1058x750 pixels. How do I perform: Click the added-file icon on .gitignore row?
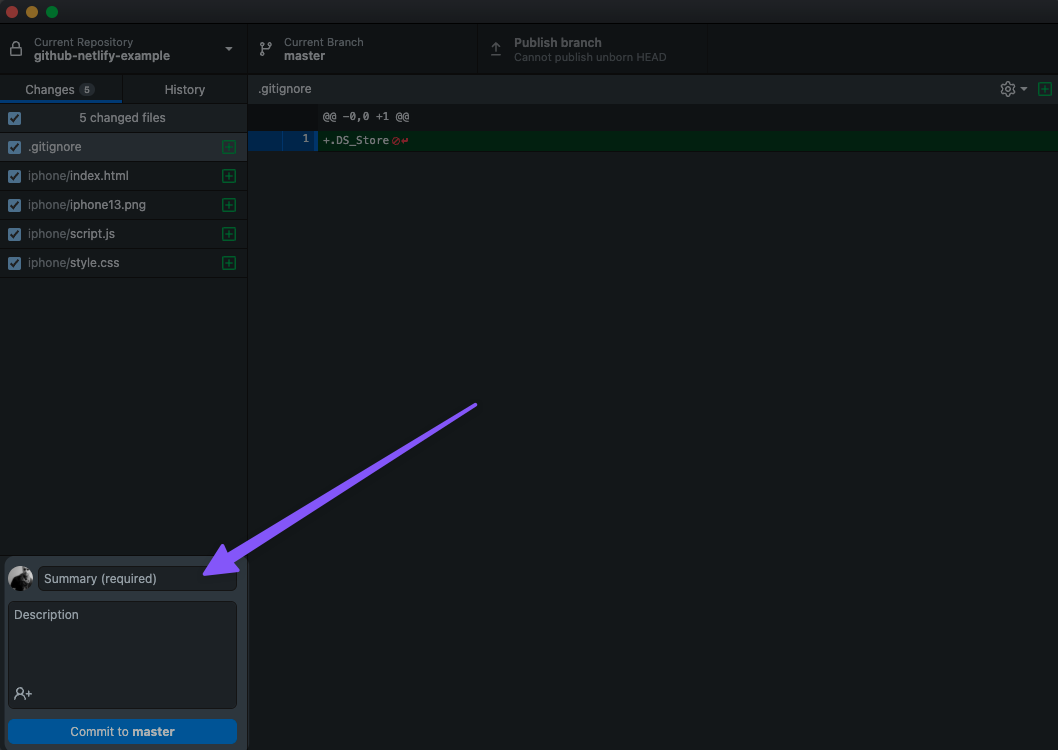[229, 147]
